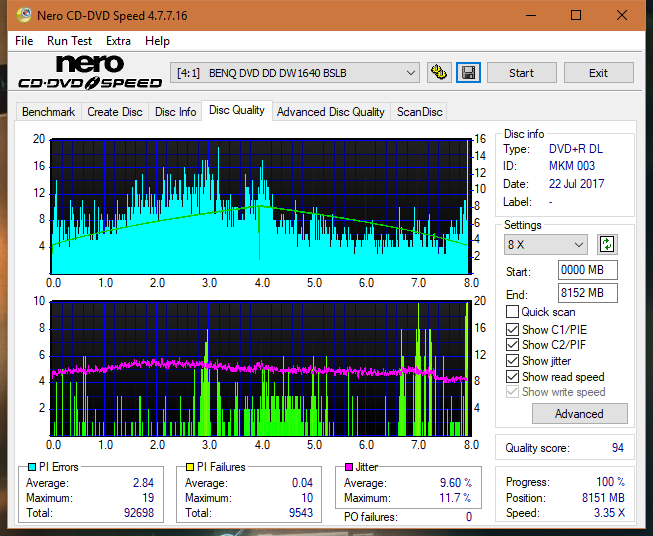
Task: Click PI Errors average 2.84
Action: coord(143,483)
